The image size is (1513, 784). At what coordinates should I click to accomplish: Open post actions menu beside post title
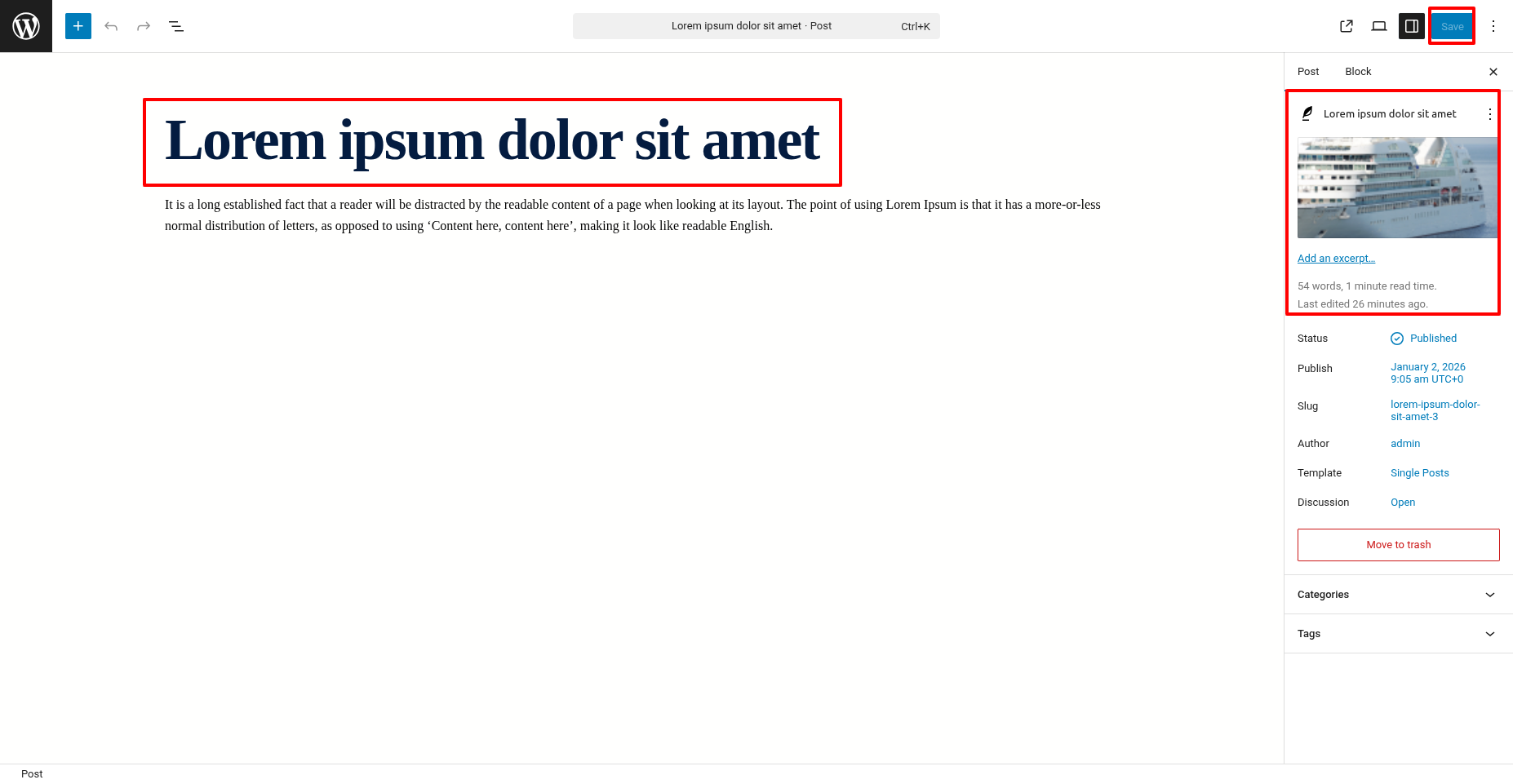tap(1490, 114)
